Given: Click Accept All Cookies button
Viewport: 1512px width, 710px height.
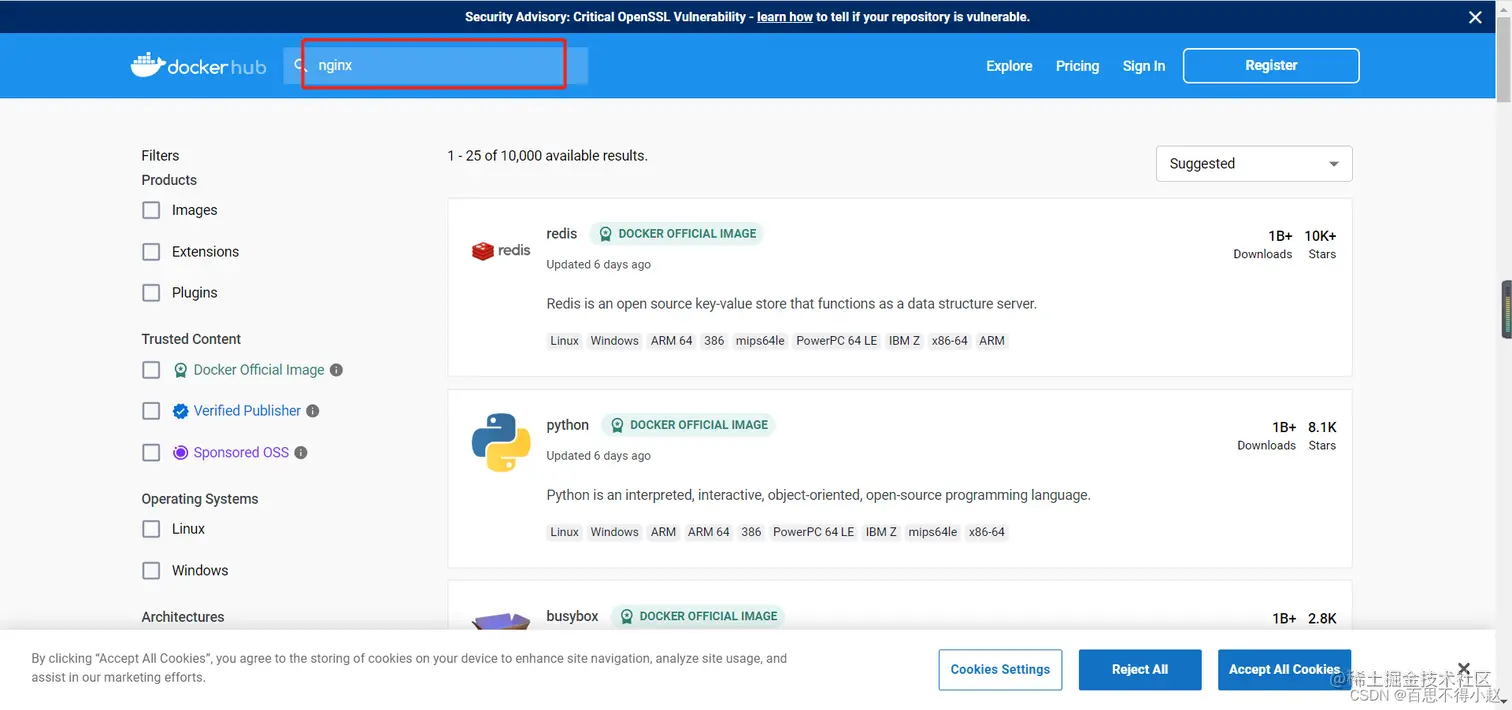Looking at the screenshot, I should (x=1284, y=670).
